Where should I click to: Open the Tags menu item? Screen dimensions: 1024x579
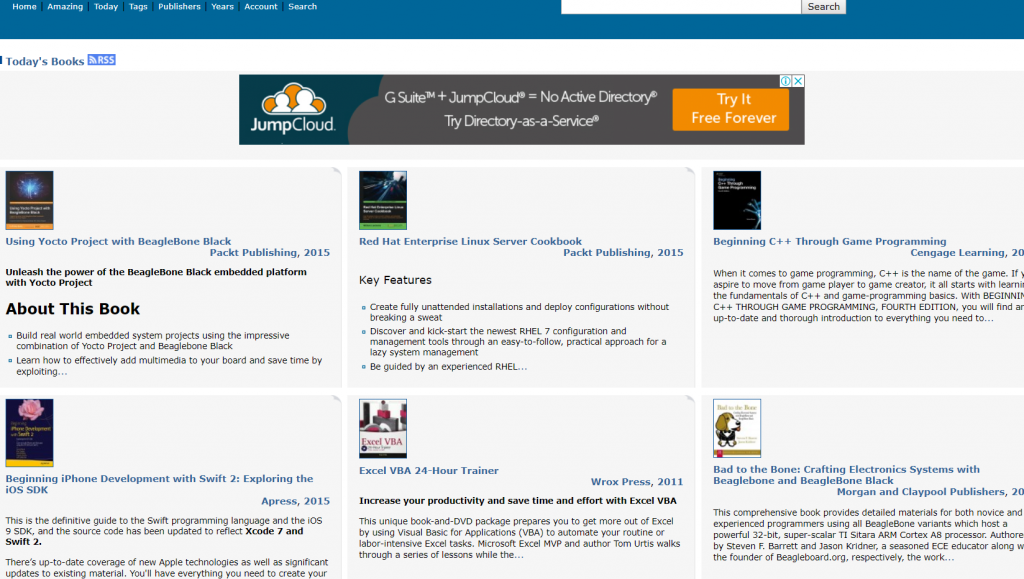138,7
